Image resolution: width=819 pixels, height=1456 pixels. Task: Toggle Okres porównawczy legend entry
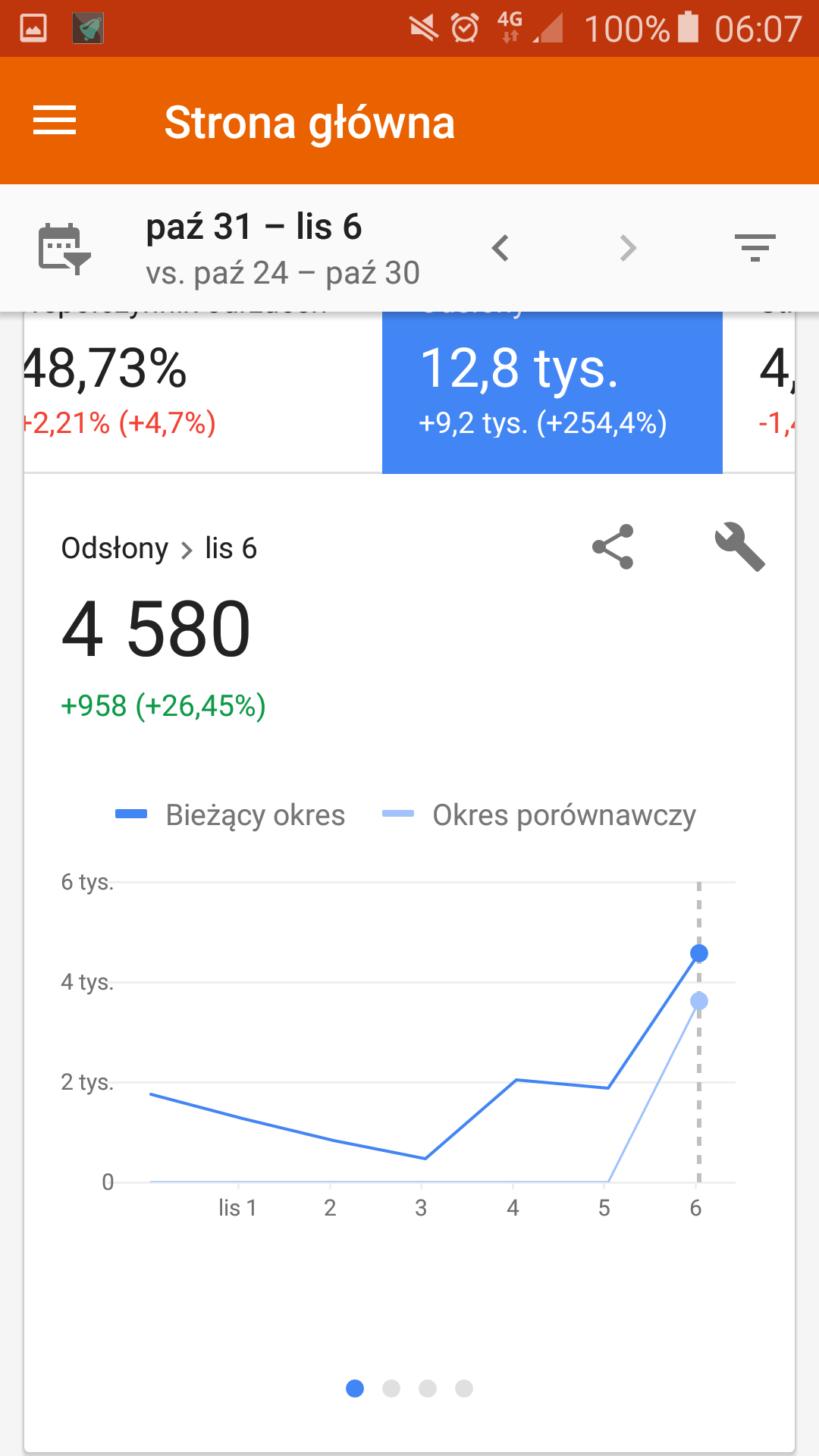(x=539, y=815)
